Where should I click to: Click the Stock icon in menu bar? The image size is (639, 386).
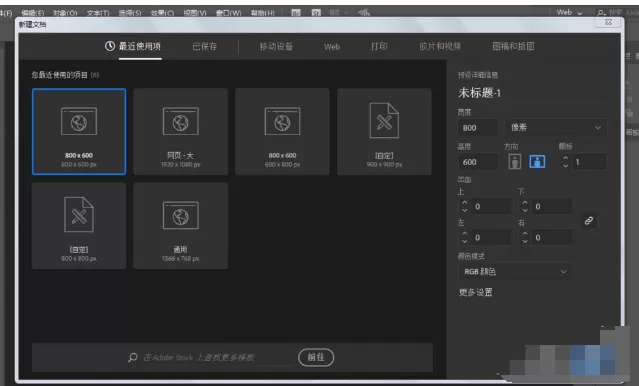point(316,13)
